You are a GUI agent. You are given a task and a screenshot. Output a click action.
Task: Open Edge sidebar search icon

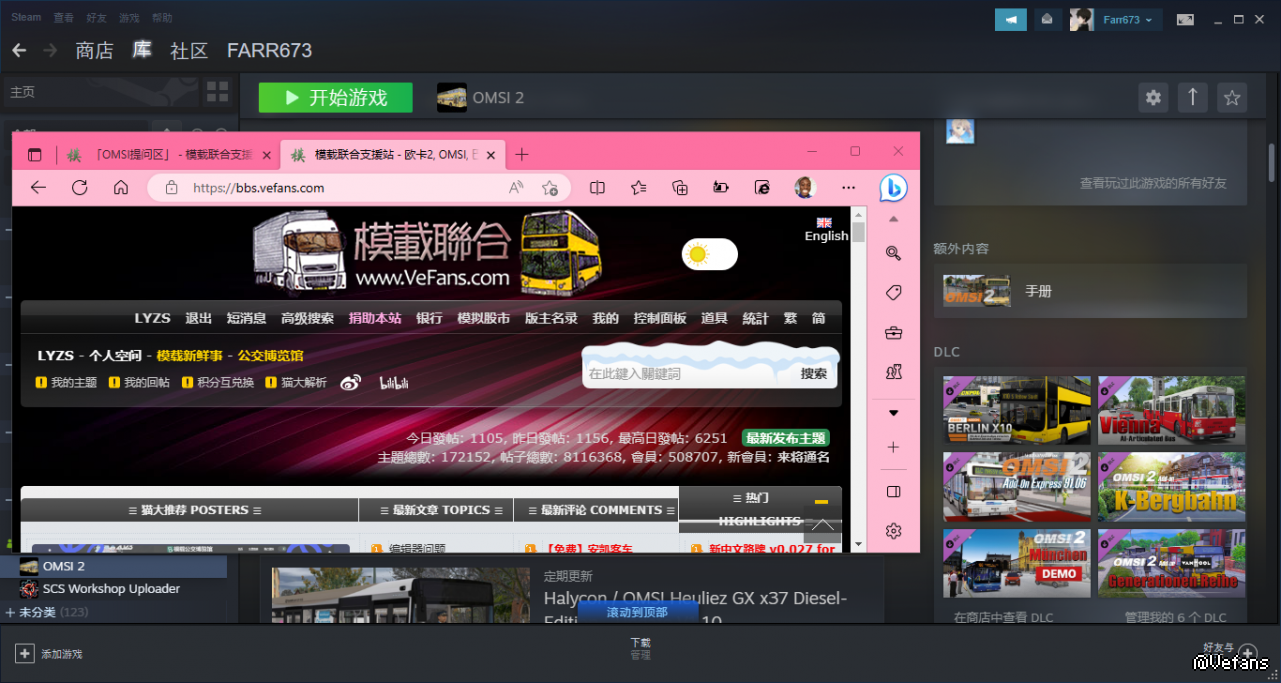click(x=894, y=253)
